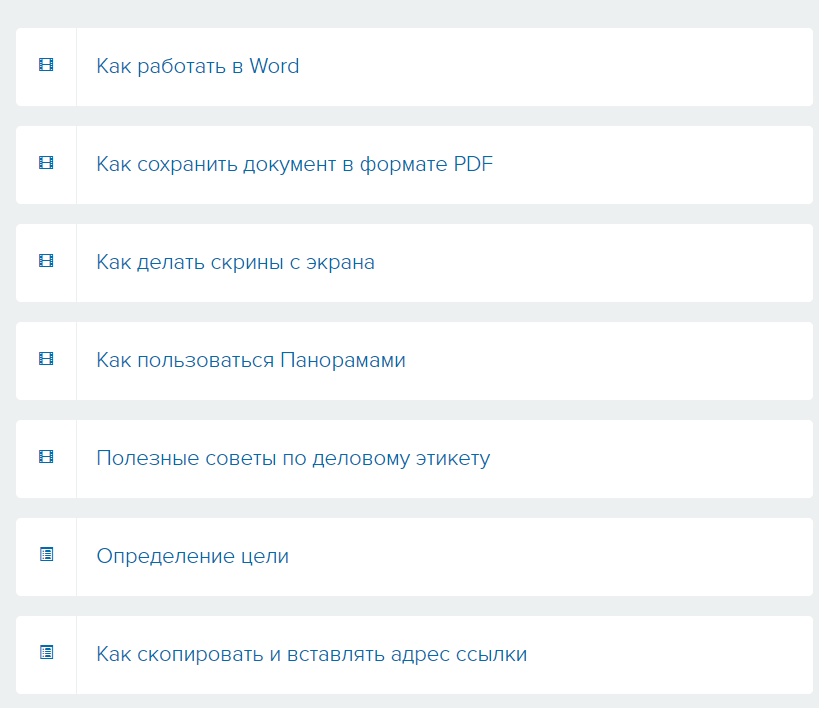The width and height of the screenshot is (819, 708).
Task: Click the film icon for the Панорамы lesson
Action: point(44,360)
